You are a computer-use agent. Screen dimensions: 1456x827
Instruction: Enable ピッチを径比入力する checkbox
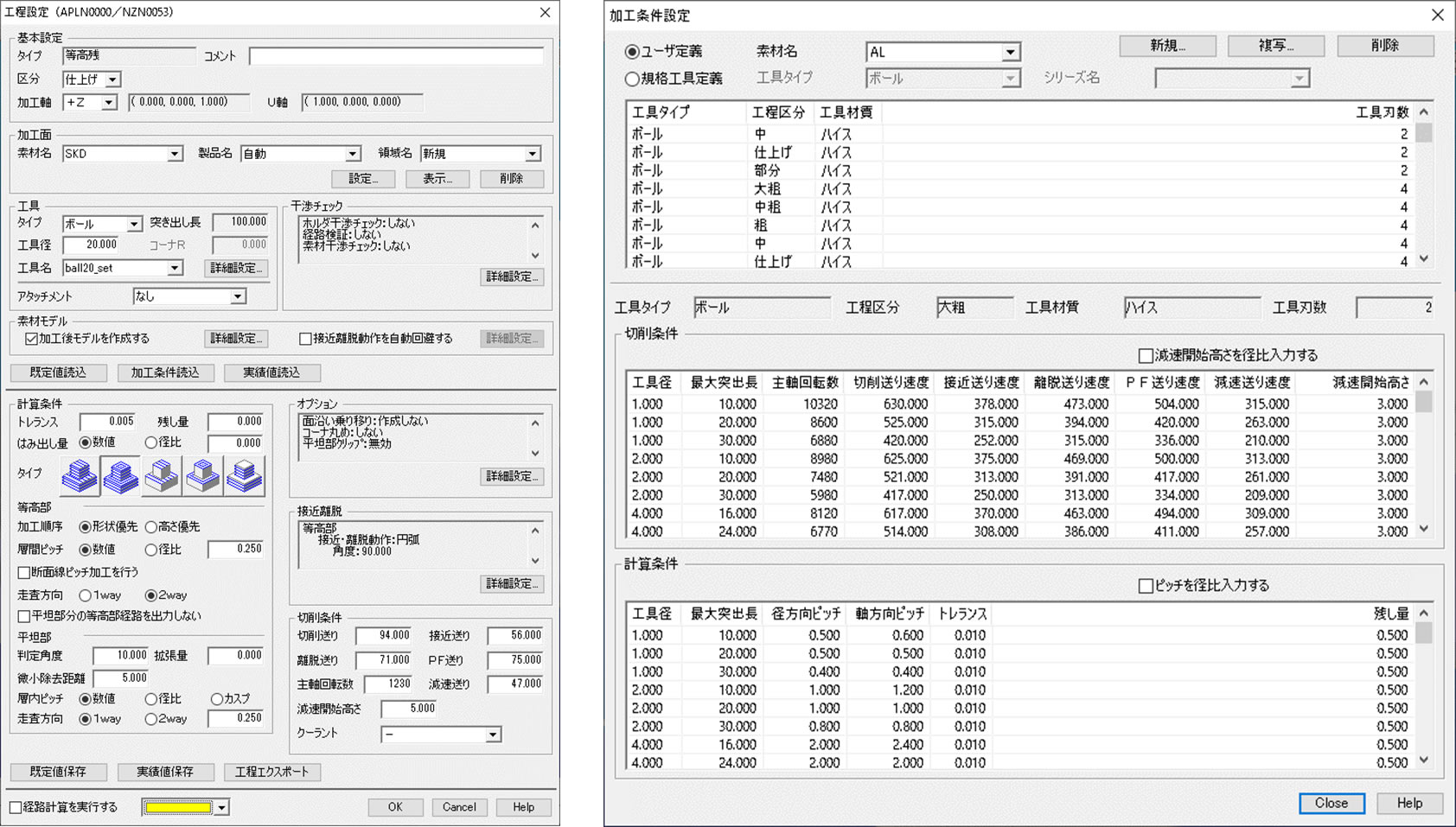click(1146, 586)
